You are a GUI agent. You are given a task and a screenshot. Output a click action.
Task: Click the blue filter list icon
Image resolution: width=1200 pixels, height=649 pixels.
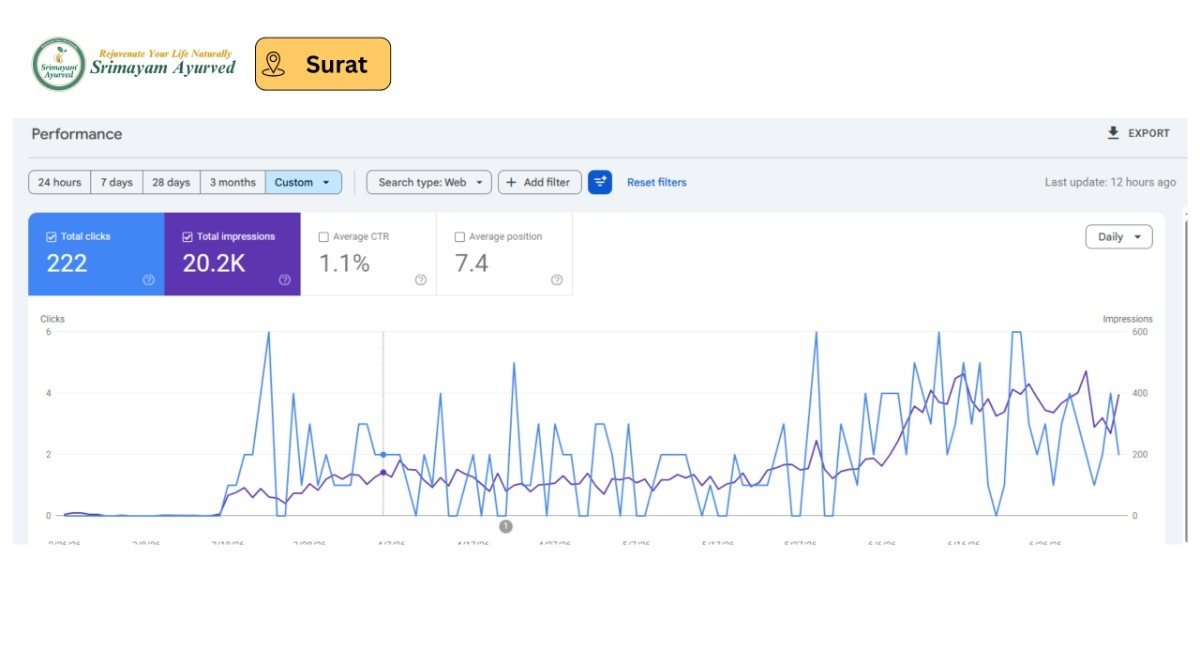pyautogui.click(x=600, y=182)
